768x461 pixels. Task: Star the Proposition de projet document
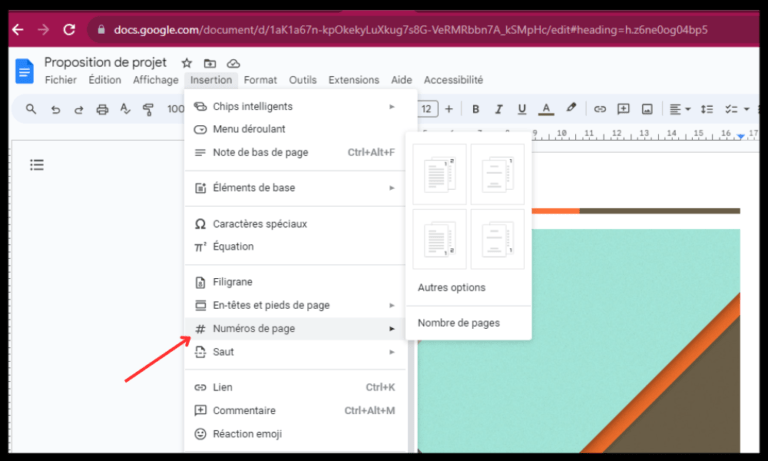187,63
